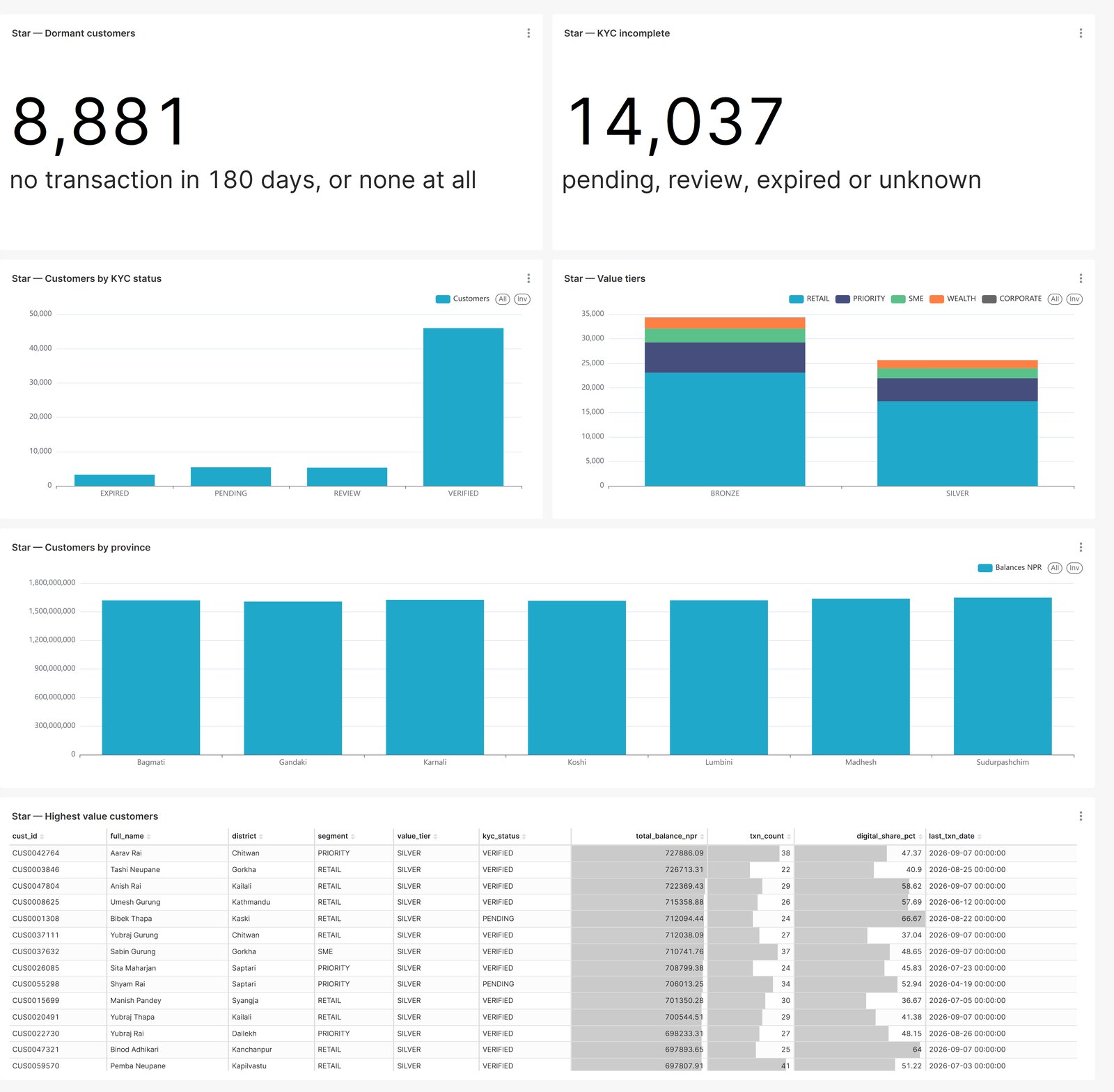
Task: Sort table by the segment column icon
Action: point(353,837)
